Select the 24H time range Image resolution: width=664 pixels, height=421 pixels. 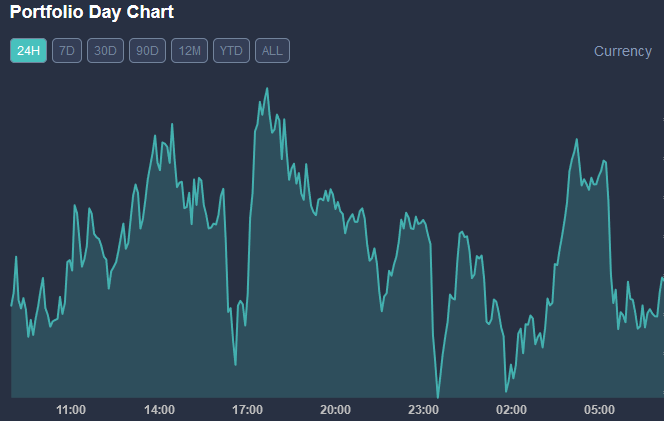(x=29, y=51)
